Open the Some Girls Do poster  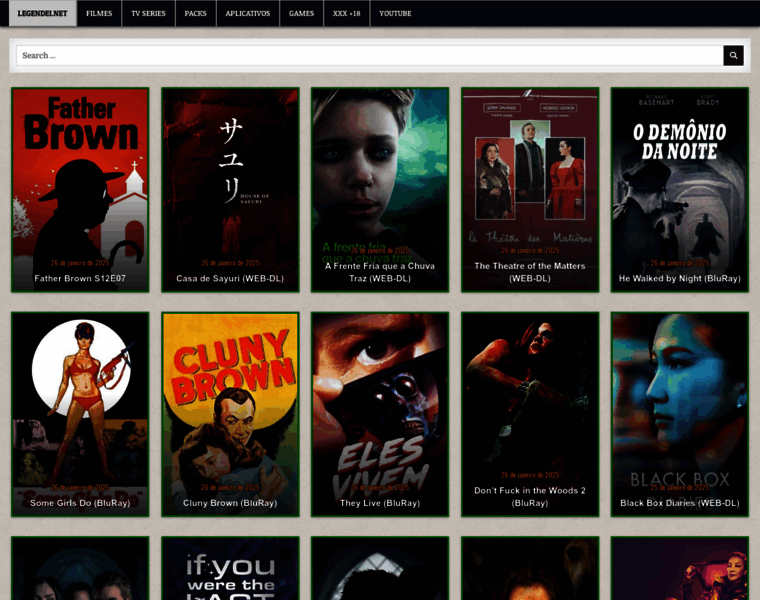[x=80, y=414]
